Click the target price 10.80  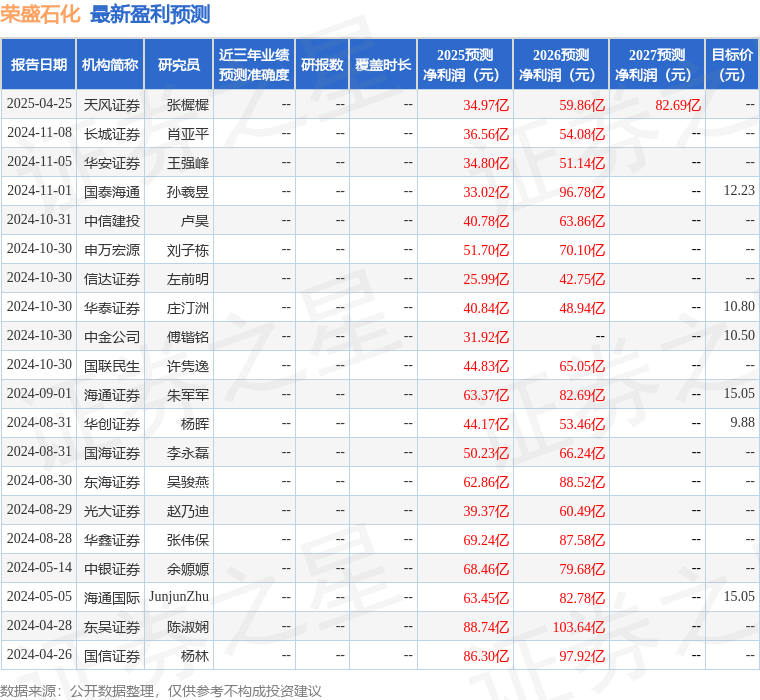[739, 306]
